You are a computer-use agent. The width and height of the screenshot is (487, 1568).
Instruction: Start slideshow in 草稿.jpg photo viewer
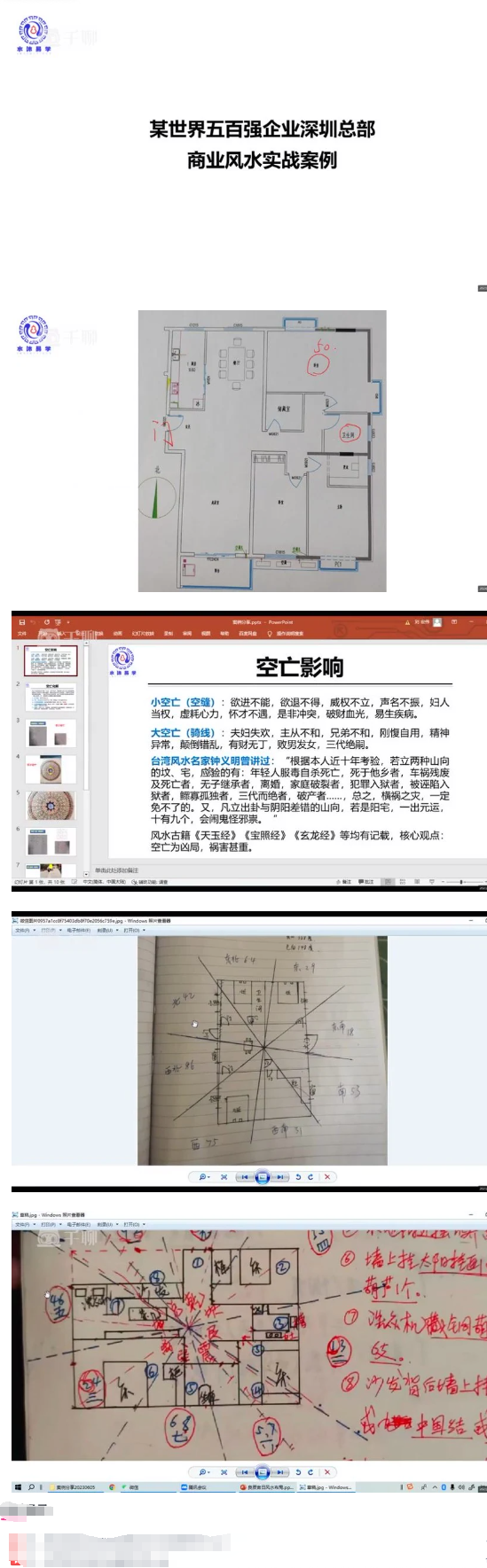pos(262,1472)
